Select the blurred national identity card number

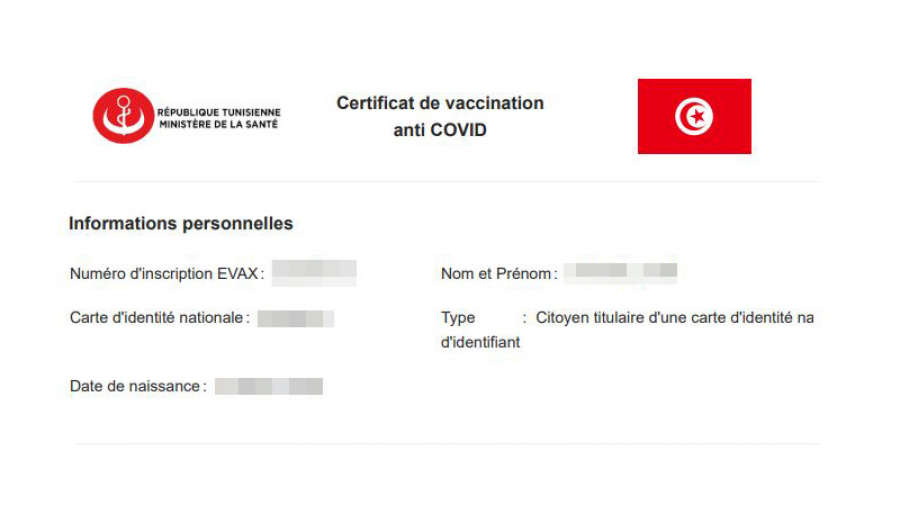point(295,318)
